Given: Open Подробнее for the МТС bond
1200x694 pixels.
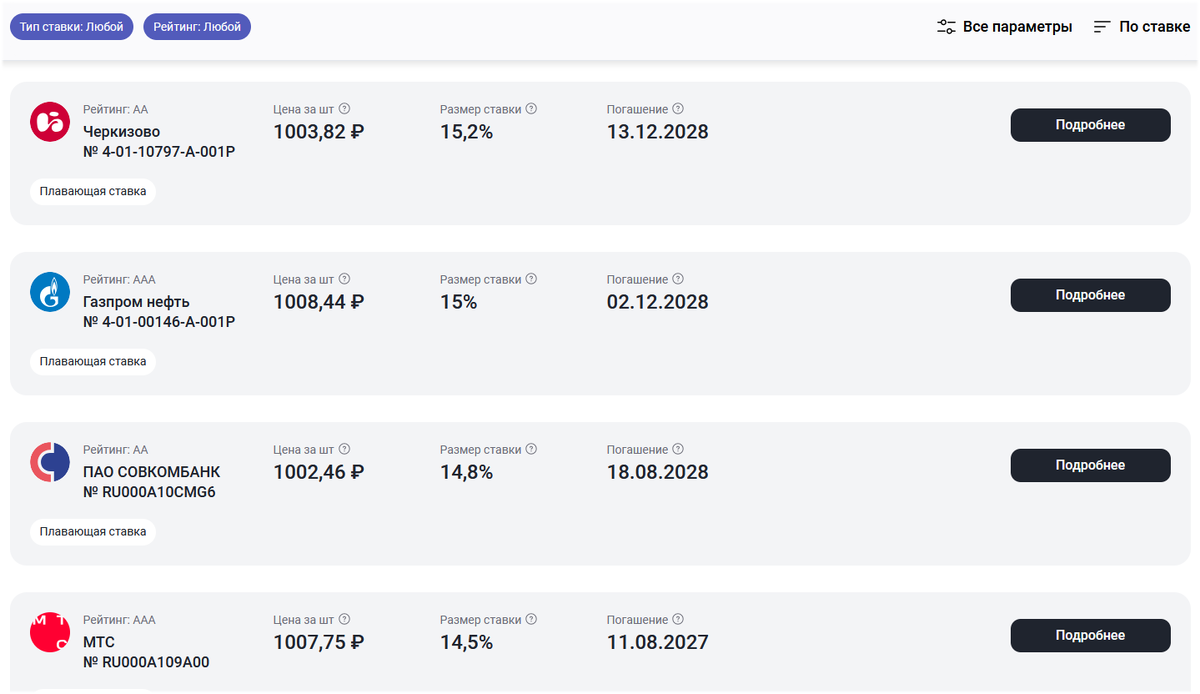Looking at the screenshot, I should [1090, 635].
